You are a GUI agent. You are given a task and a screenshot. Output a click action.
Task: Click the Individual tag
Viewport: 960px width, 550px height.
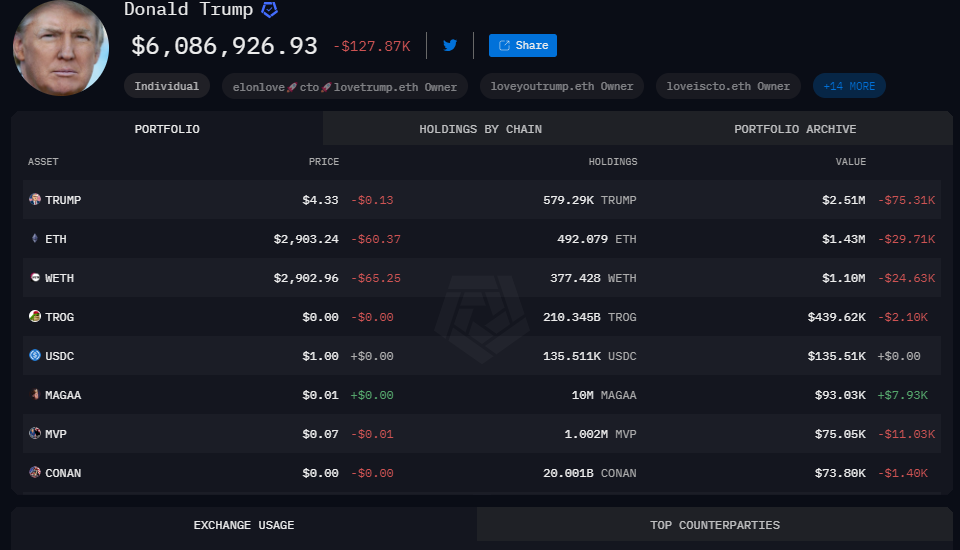point(167,86)
